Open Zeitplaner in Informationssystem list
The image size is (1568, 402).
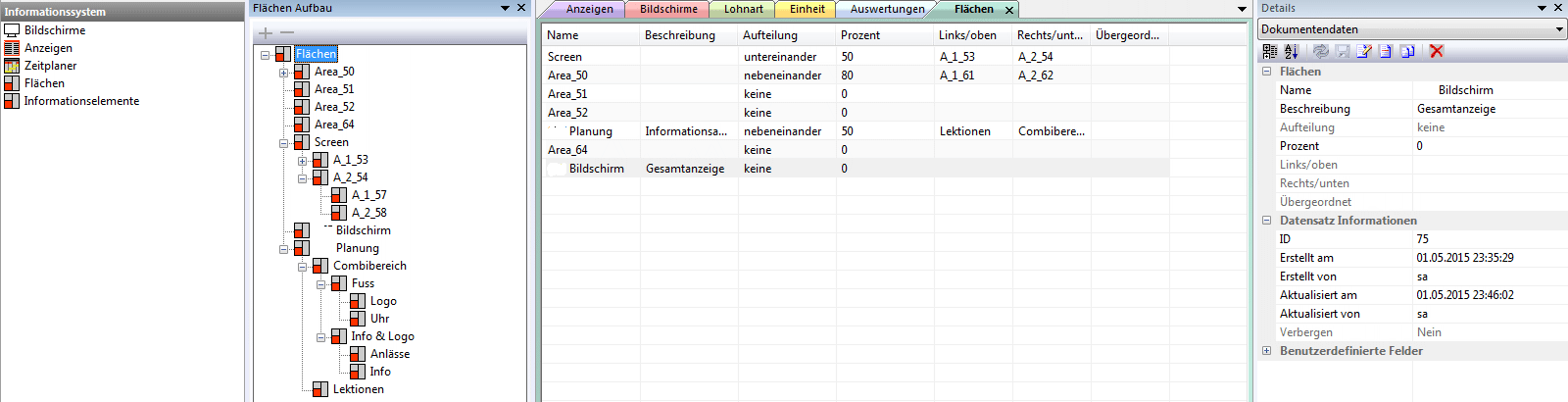pos(50,66)
